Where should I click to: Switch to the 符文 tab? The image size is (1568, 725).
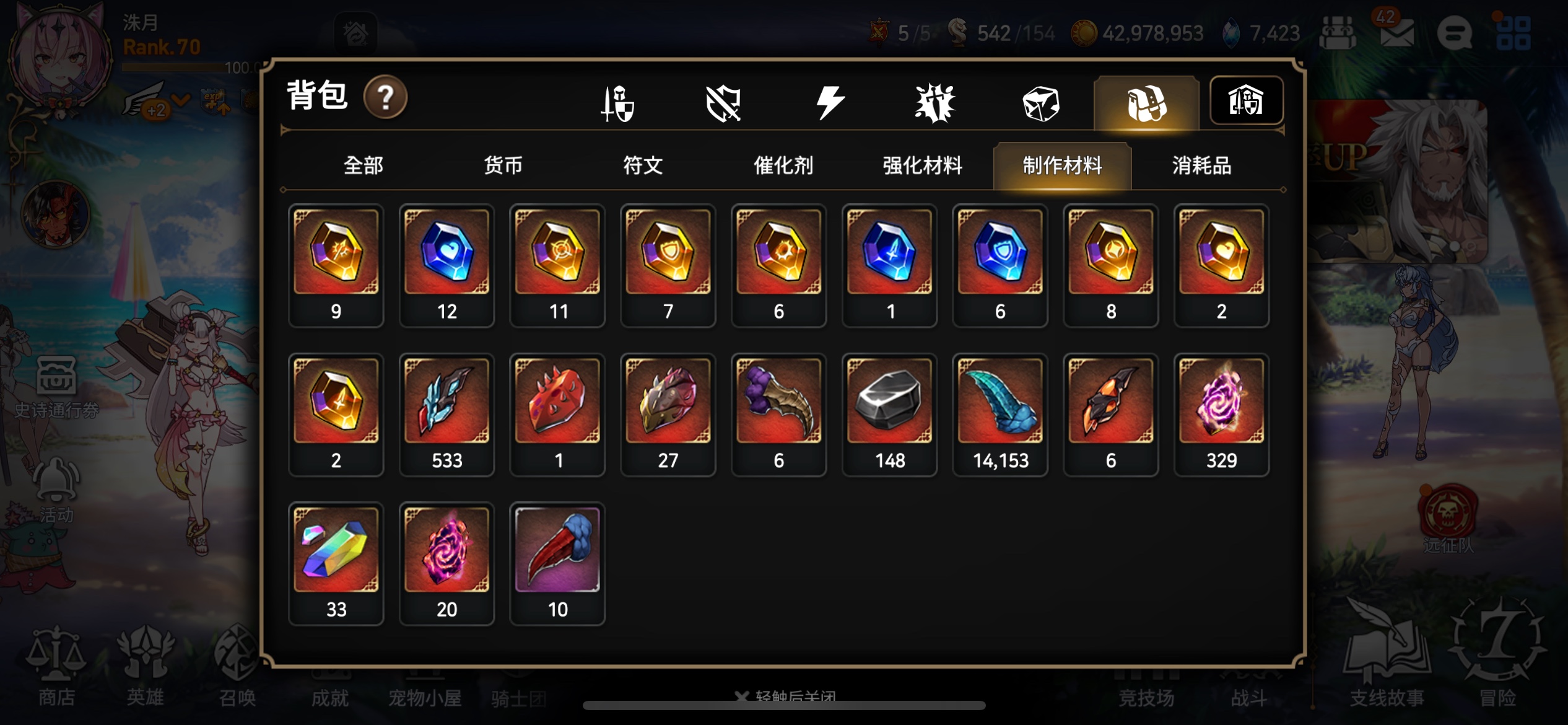pos(643,165)
